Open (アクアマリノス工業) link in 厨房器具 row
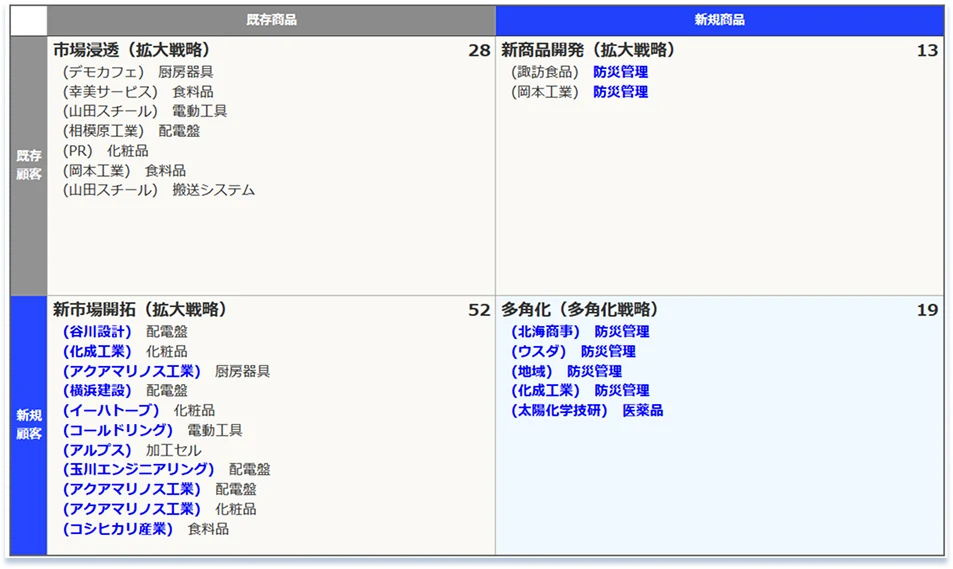The width and height of the screenshot is (953, 569). coord(131,371)
